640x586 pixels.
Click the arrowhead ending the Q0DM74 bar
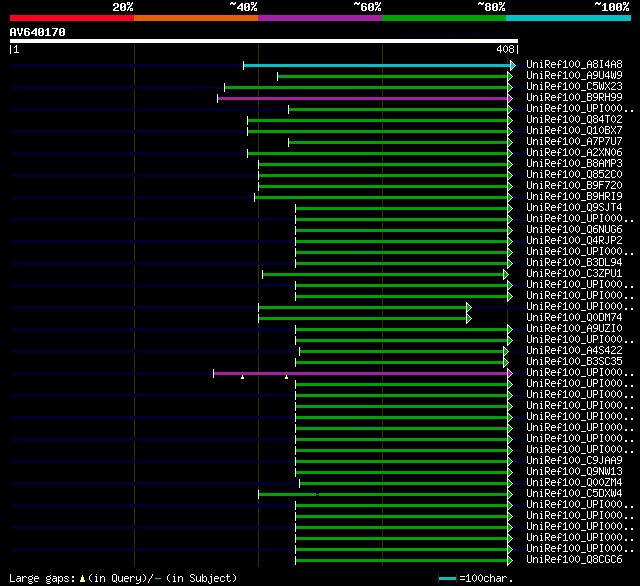click(x=469, y=318)
